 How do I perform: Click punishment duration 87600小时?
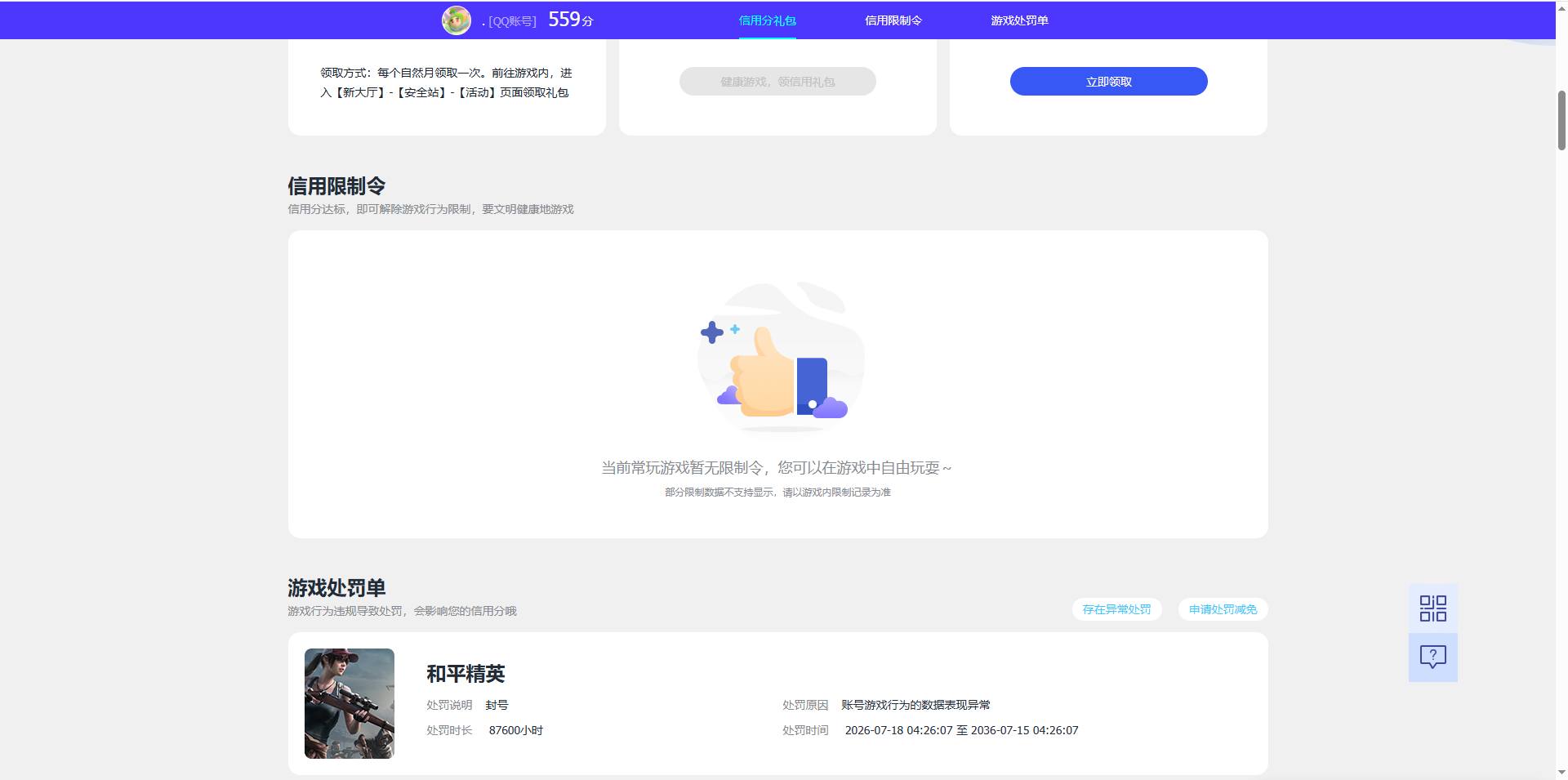[x=516, y=730]
